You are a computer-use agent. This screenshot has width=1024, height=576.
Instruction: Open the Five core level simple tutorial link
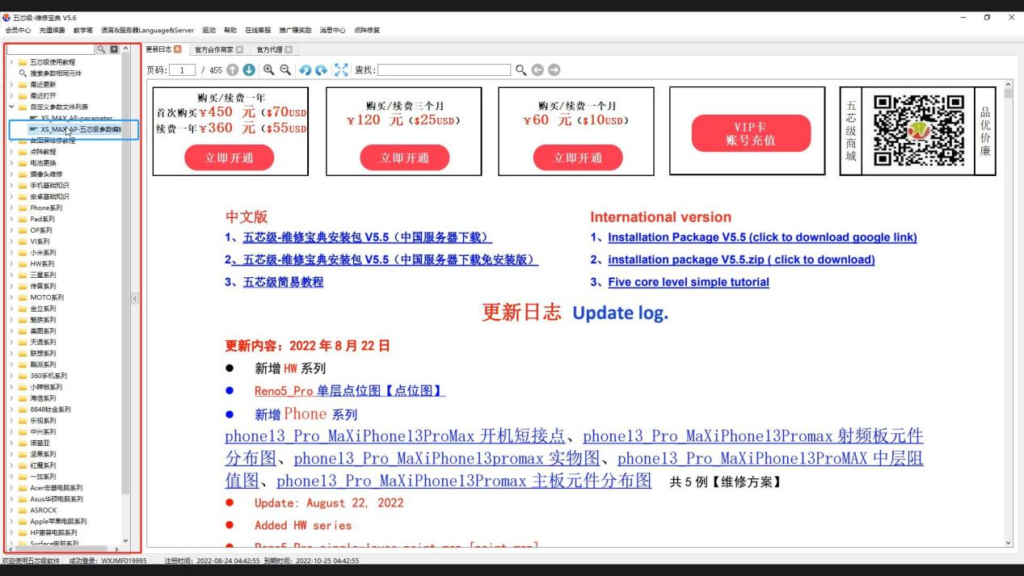(x=688, y=282)
